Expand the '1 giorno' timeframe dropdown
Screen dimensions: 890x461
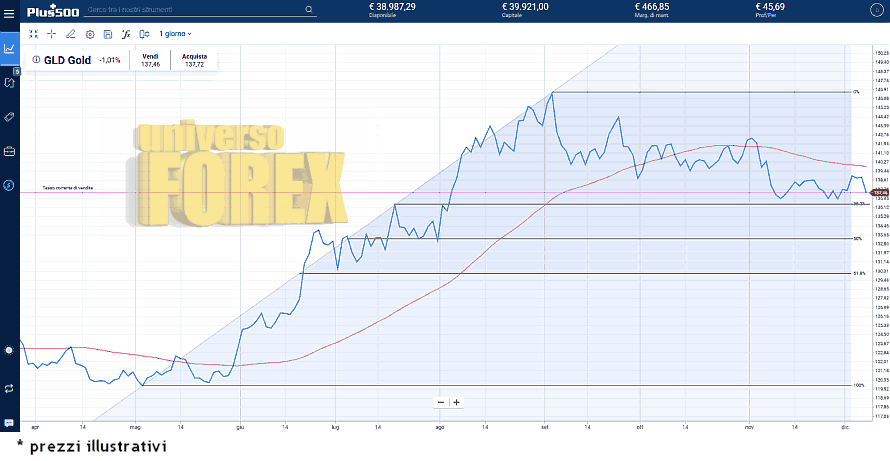tap(175, 34)
